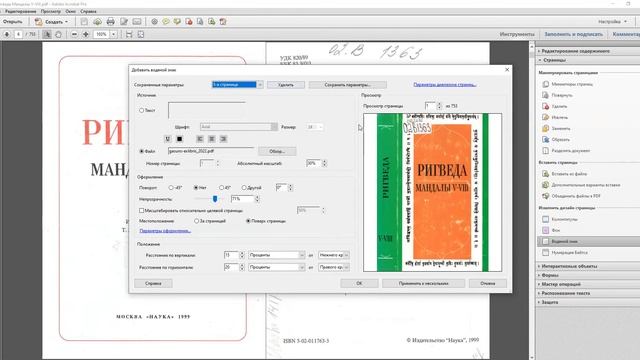
Task: Open the Правого края reference dropdown
Action: pos(333,267)
